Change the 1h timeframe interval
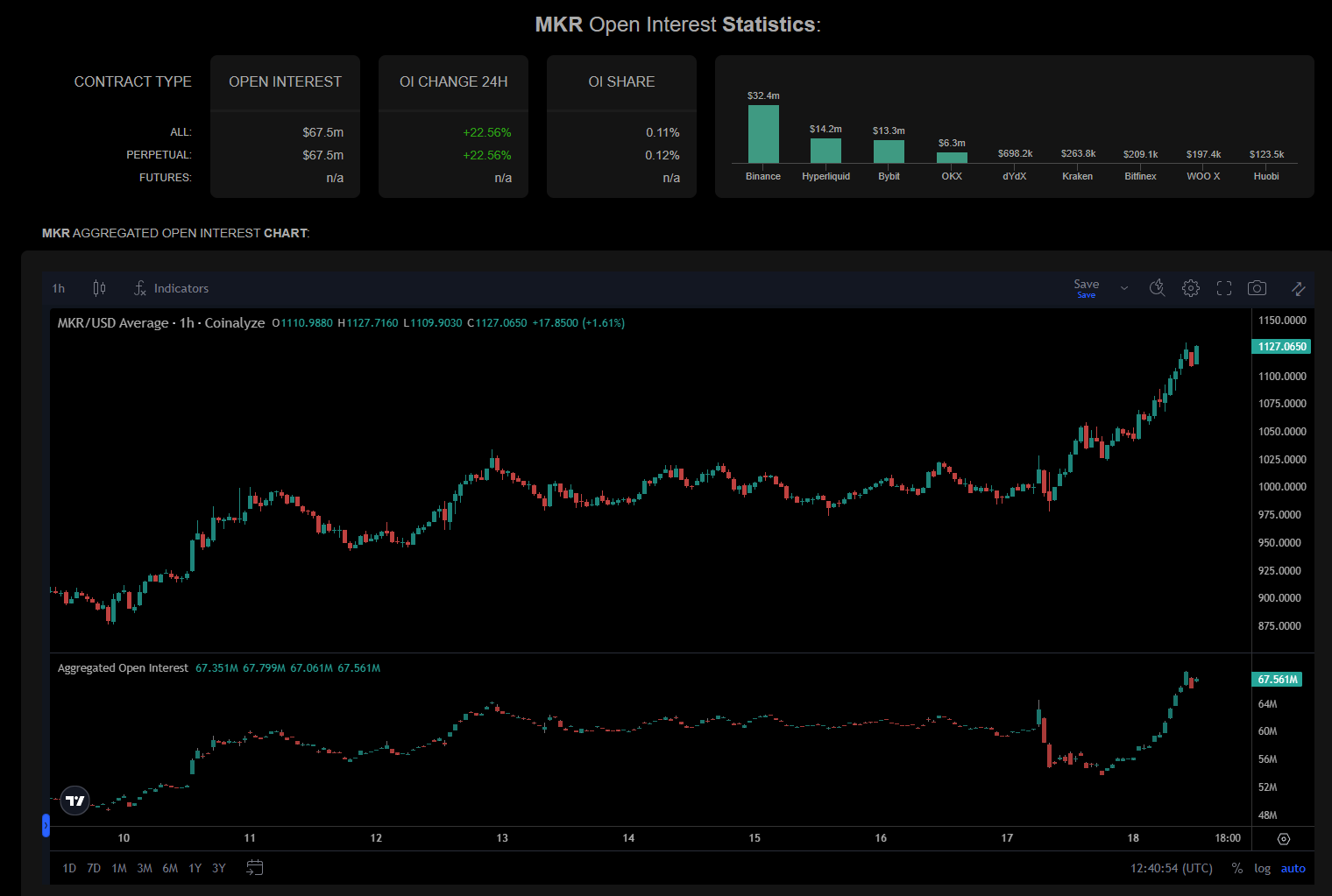 click(59, 288)
